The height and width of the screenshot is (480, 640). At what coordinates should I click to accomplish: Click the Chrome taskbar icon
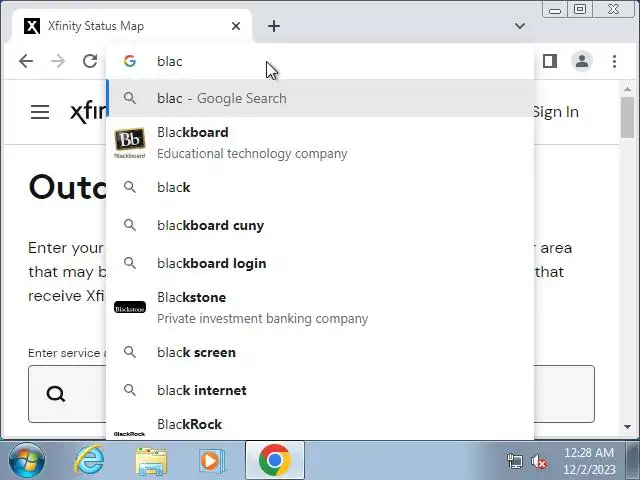(275, 460)
